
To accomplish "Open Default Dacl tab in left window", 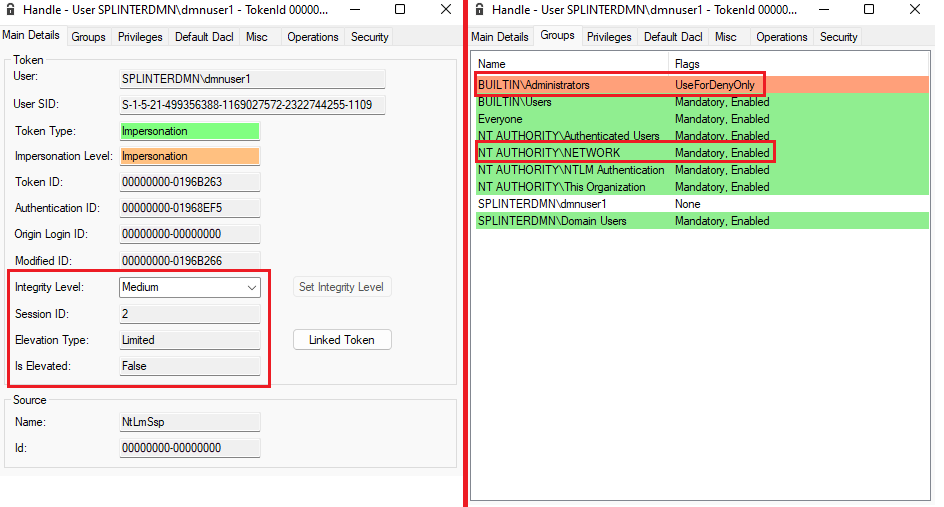I will 205,37.
